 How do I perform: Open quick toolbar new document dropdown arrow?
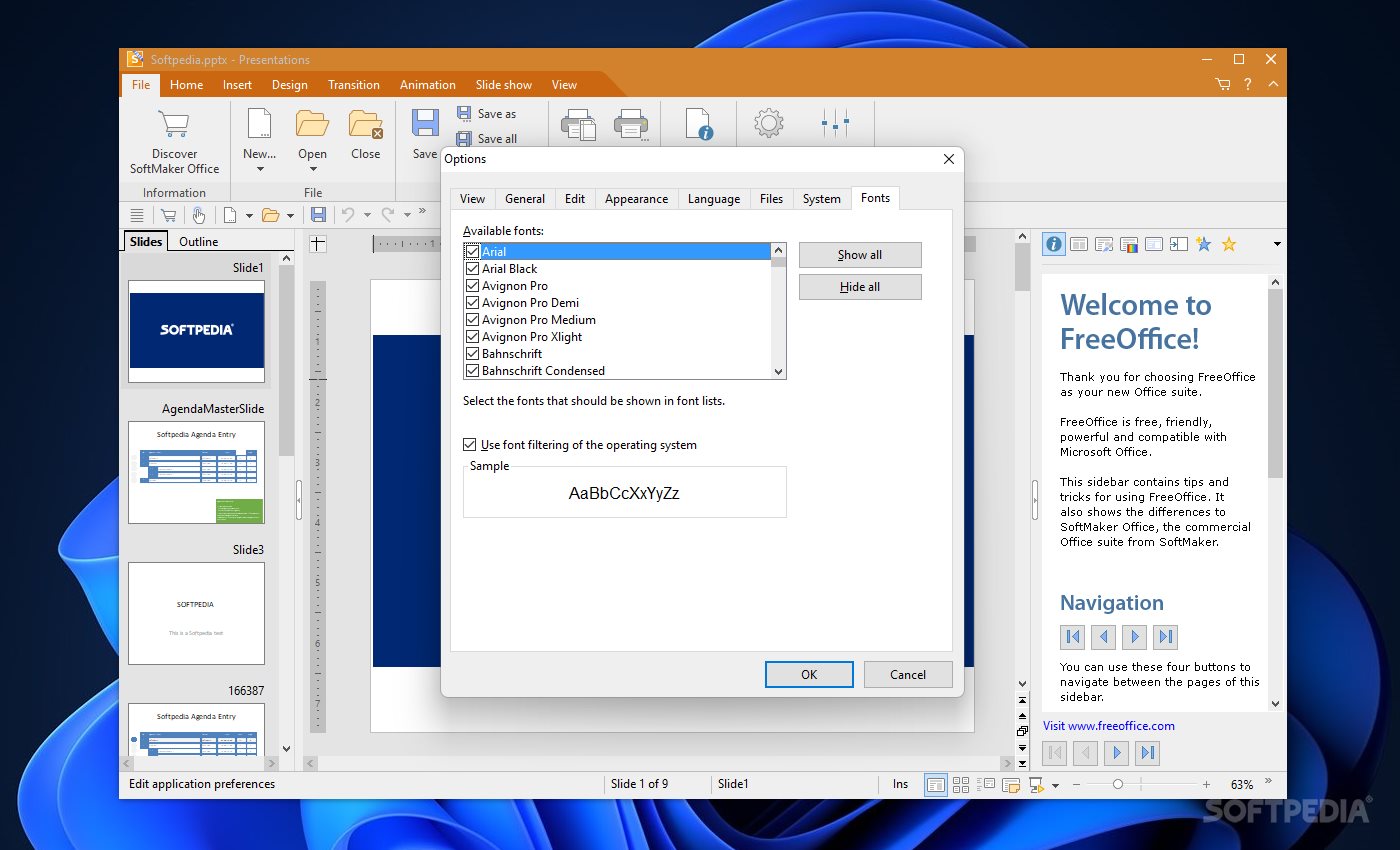pyautogui.click(x=248, y=215)
